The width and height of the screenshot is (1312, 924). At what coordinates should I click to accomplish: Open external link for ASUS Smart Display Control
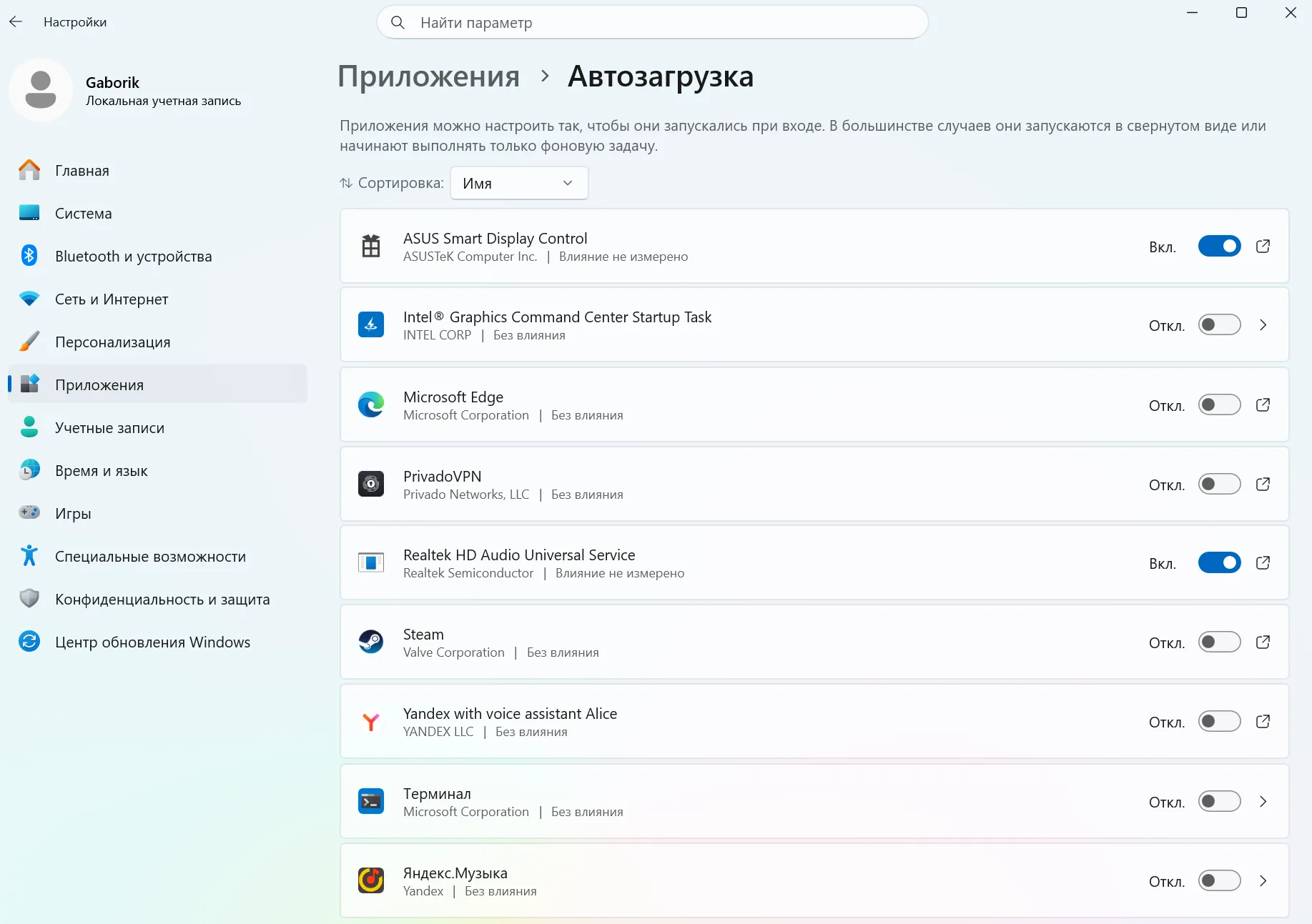tap(1263, 247)
